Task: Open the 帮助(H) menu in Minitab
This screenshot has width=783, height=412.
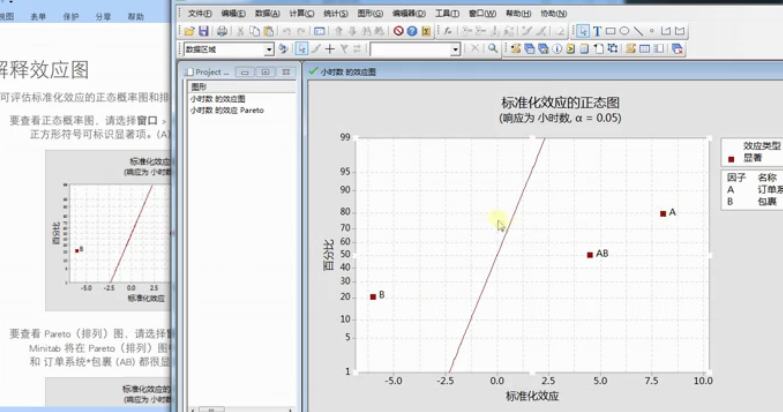Action: tap(518, 13)
